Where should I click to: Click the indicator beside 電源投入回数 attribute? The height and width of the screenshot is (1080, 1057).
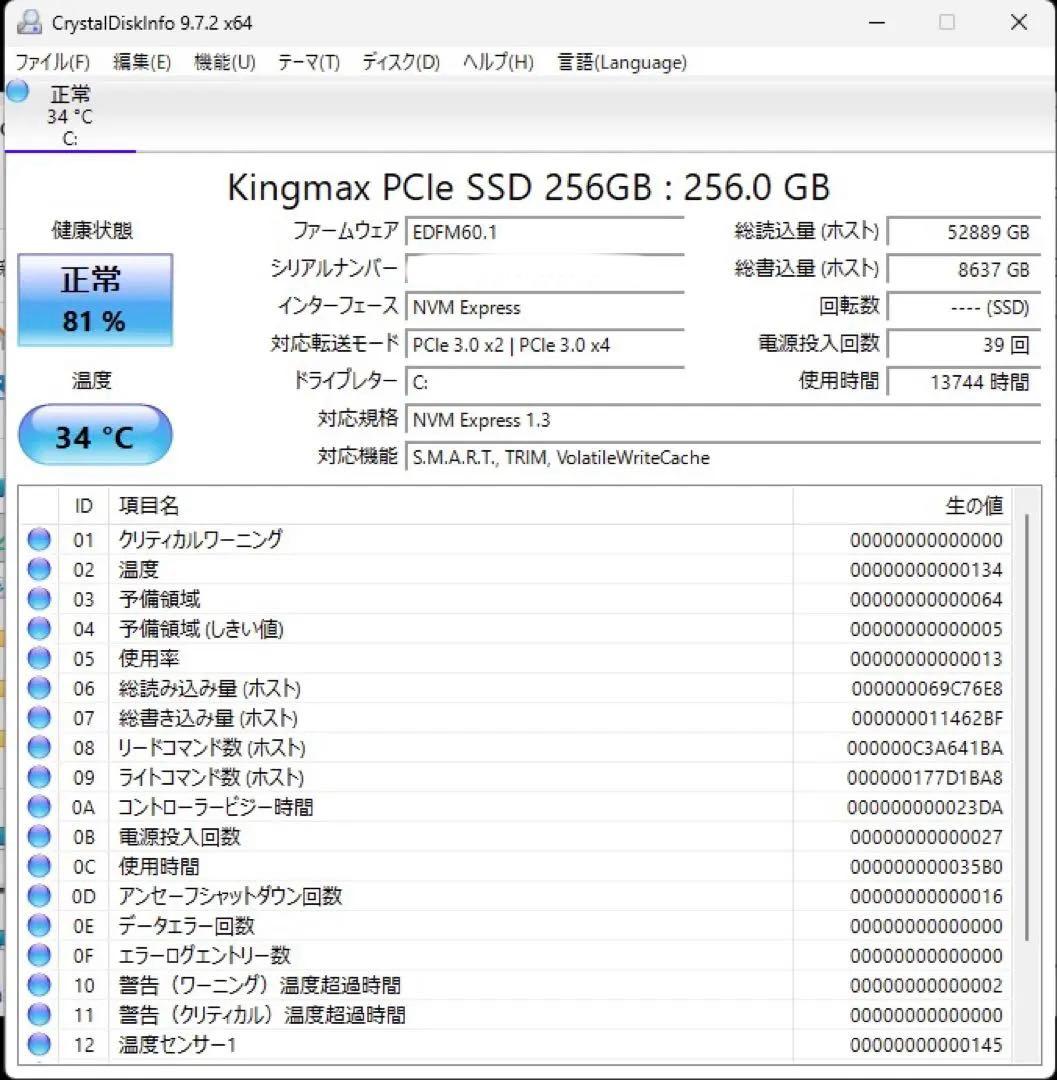tap(38, 837)
